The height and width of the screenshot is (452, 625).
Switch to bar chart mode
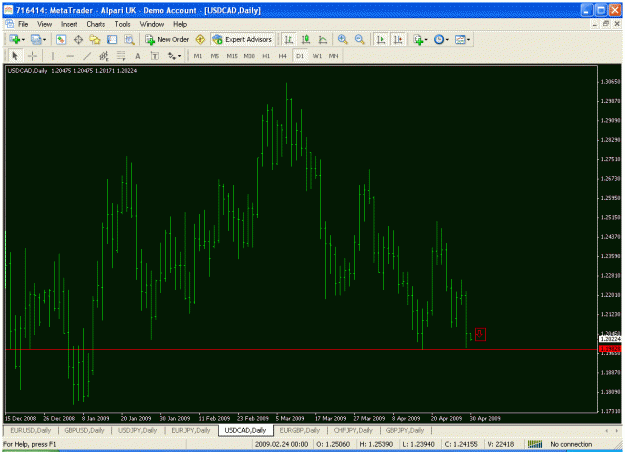click(x=289, y=39)
